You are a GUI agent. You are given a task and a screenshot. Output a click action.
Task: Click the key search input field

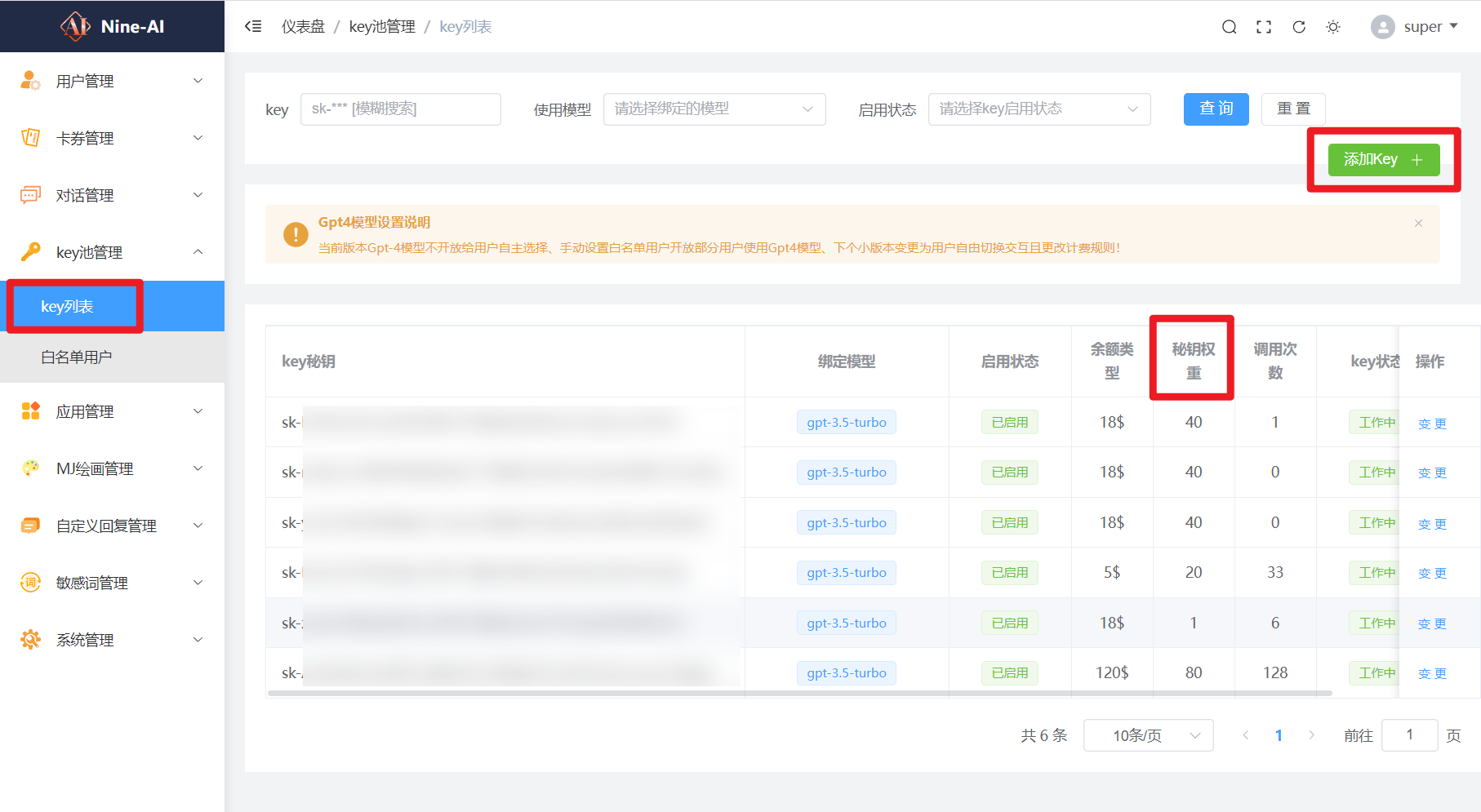(400, 109)
